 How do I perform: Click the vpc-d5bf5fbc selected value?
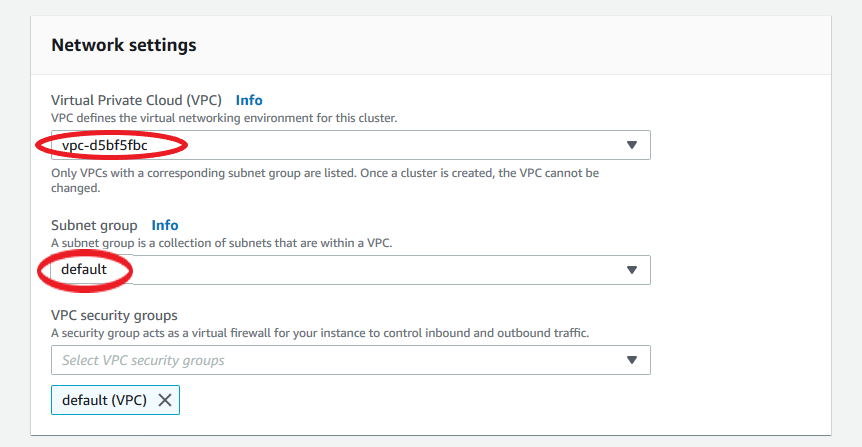112,145
